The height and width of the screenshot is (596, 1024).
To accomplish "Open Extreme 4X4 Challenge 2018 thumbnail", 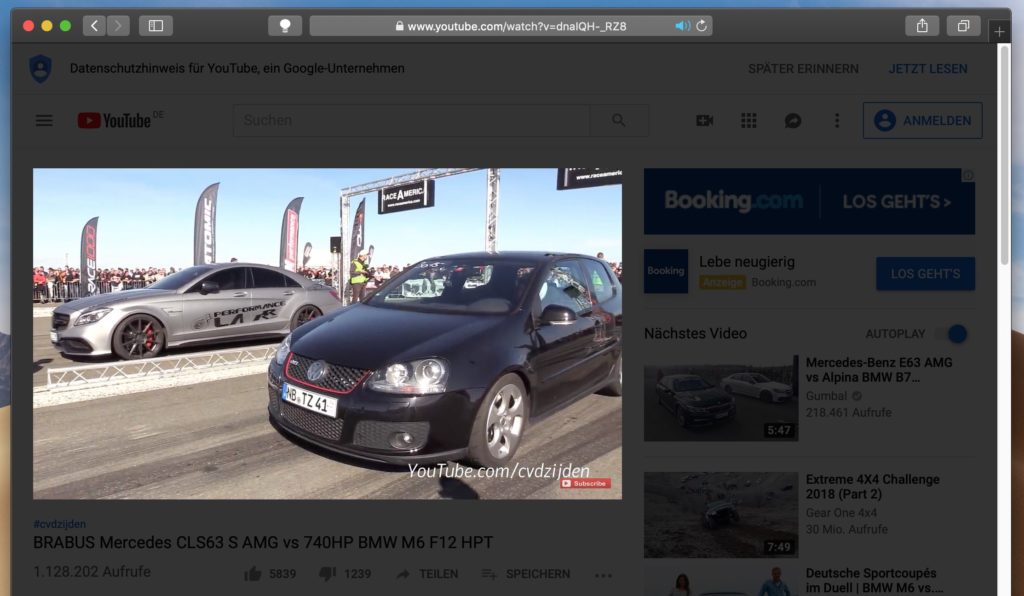I will pyautogui.click(x=721, y=514).
